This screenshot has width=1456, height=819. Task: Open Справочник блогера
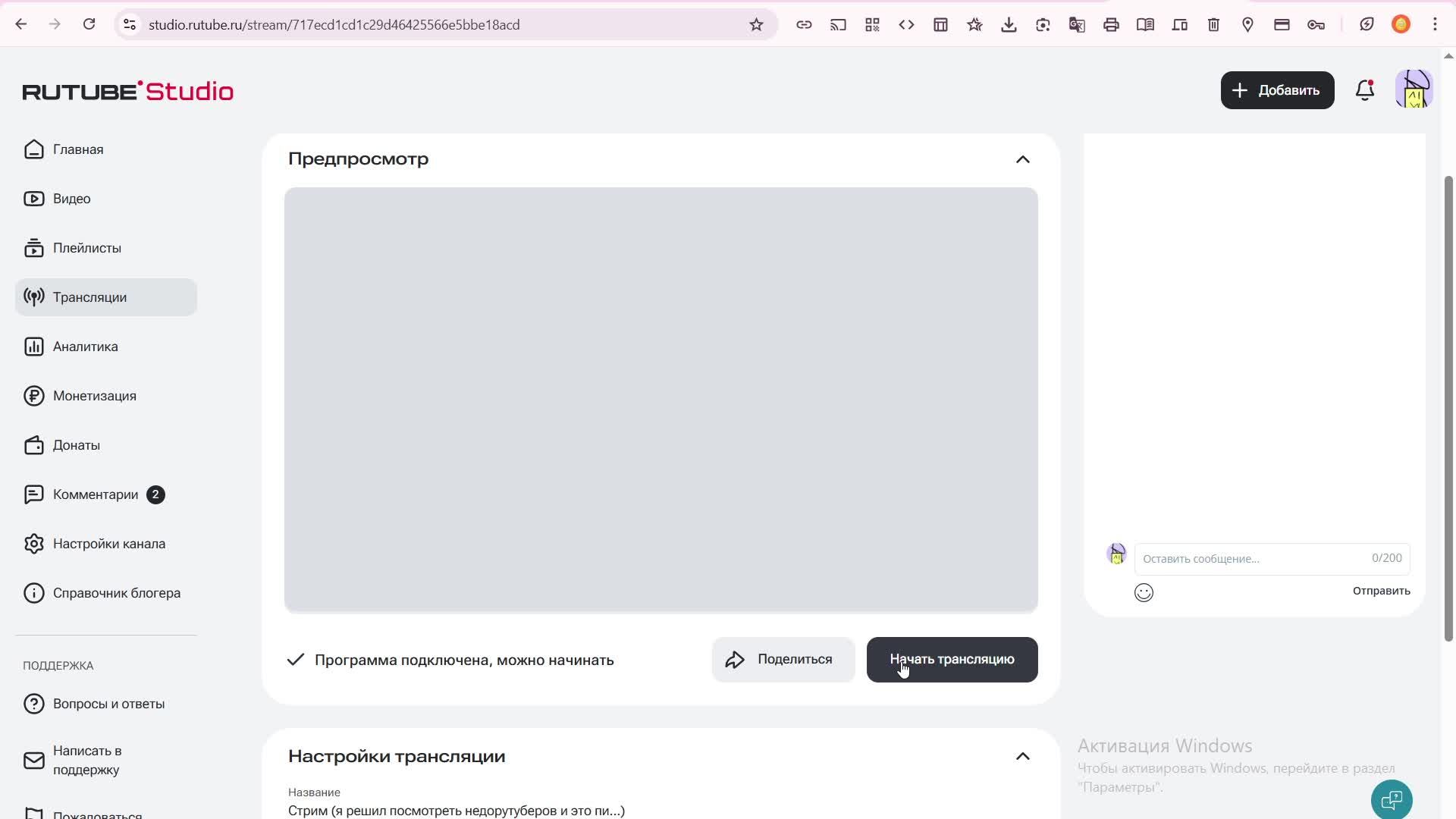tap(117, 592)
